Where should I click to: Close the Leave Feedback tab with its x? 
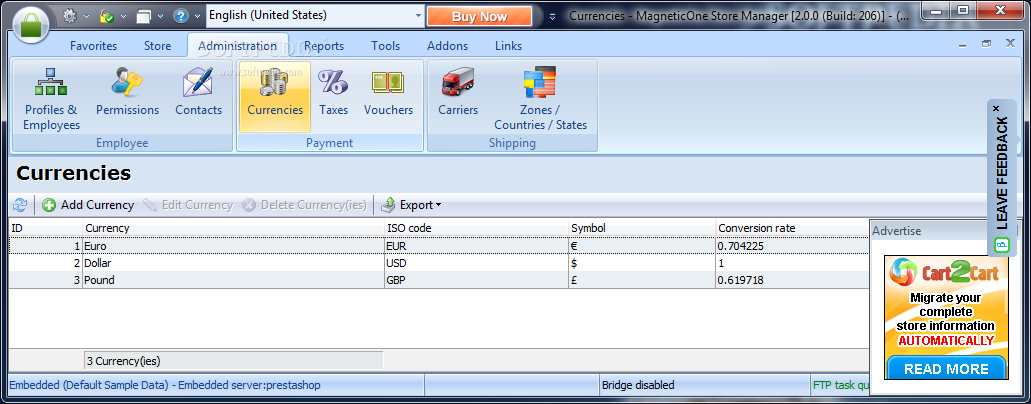pos(996,108)
